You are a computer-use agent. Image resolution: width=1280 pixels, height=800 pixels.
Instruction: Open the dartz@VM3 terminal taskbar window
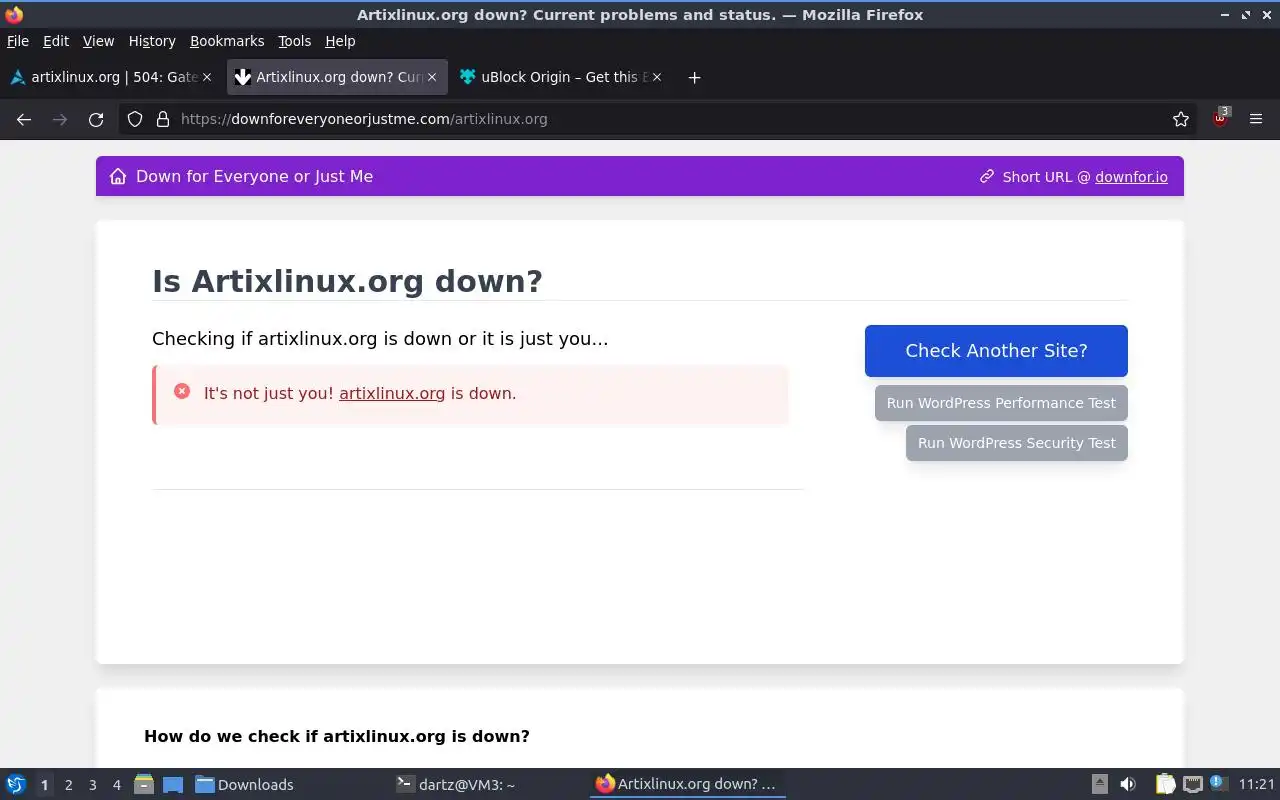(x=487, y=784)
